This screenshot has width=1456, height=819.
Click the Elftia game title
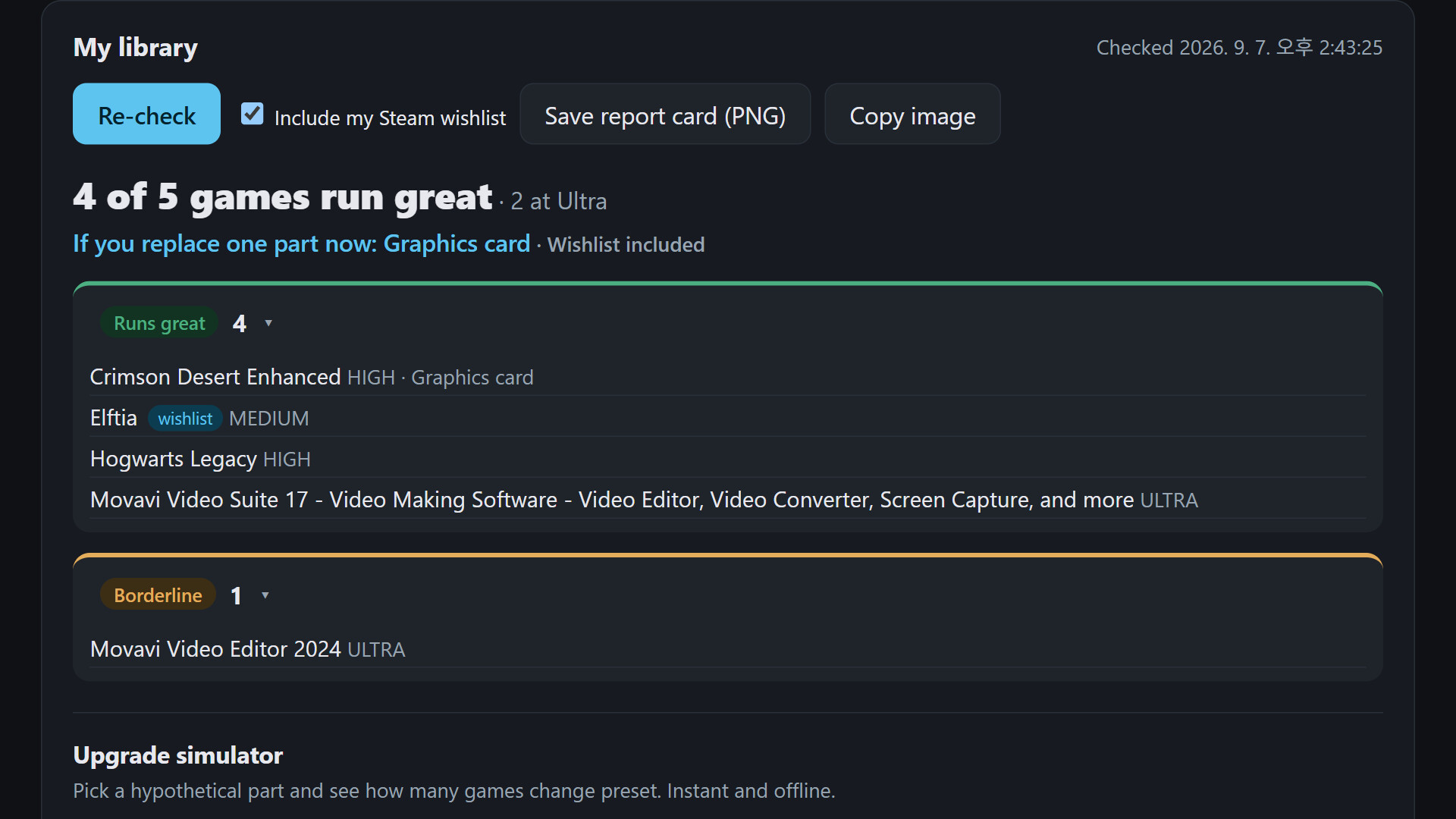[114, 418]
